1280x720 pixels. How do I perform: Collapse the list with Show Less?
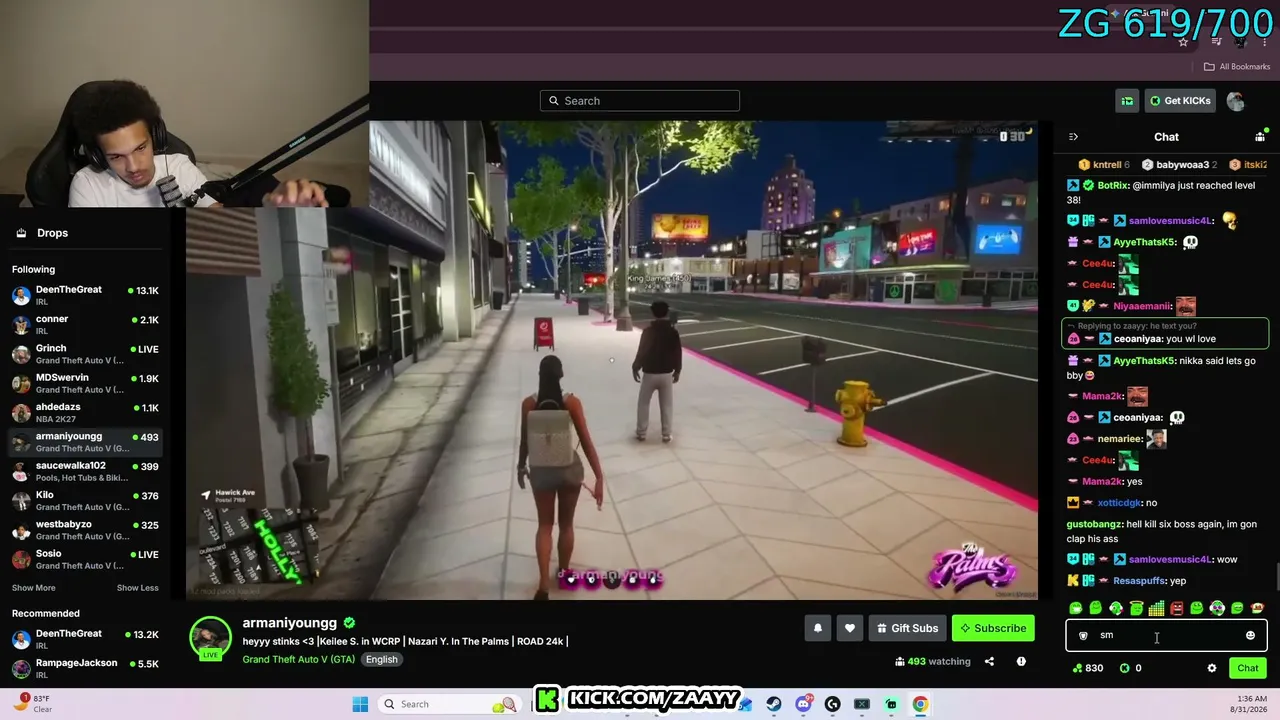point(138,588)
